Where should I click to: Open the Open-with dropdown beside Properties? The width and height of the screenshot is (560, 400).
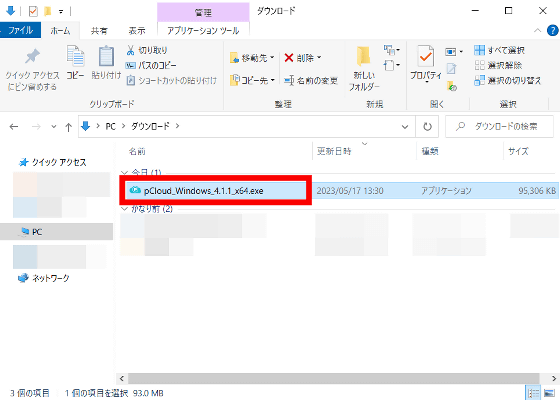pyautogui.click(x=454, y=52)
